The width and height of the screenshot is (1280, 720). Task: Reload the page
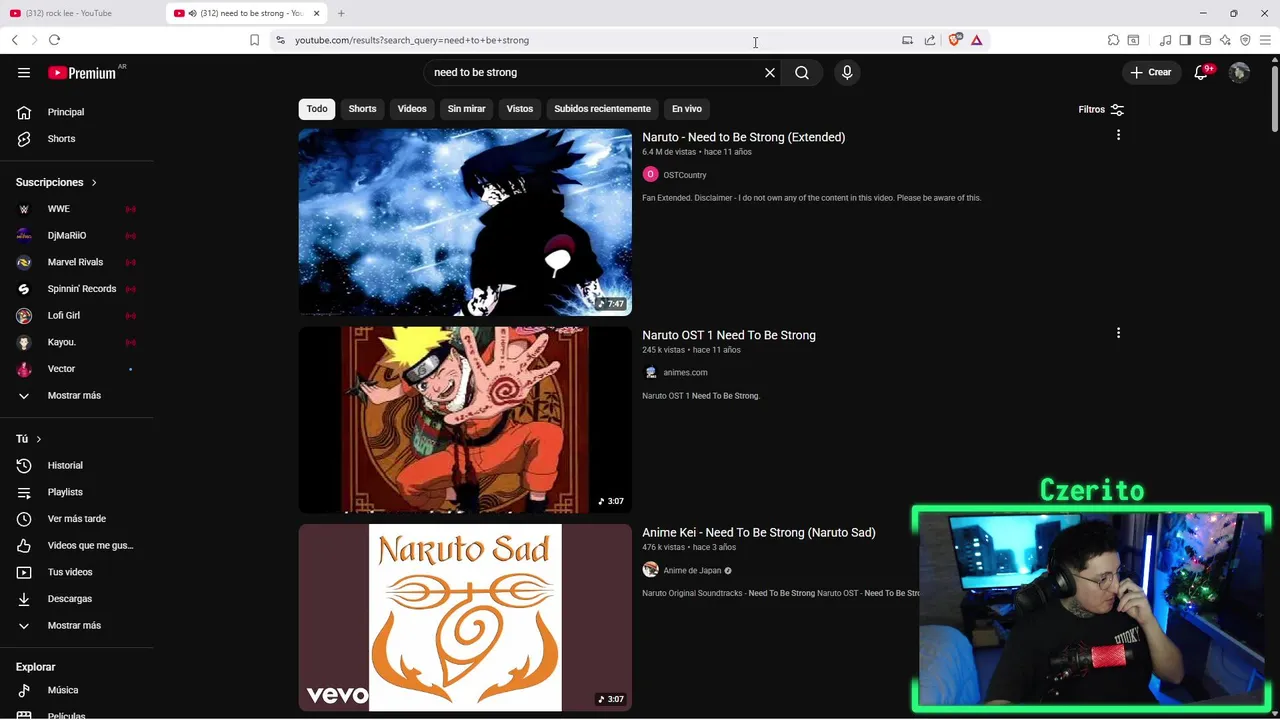(x=54, y=40)
